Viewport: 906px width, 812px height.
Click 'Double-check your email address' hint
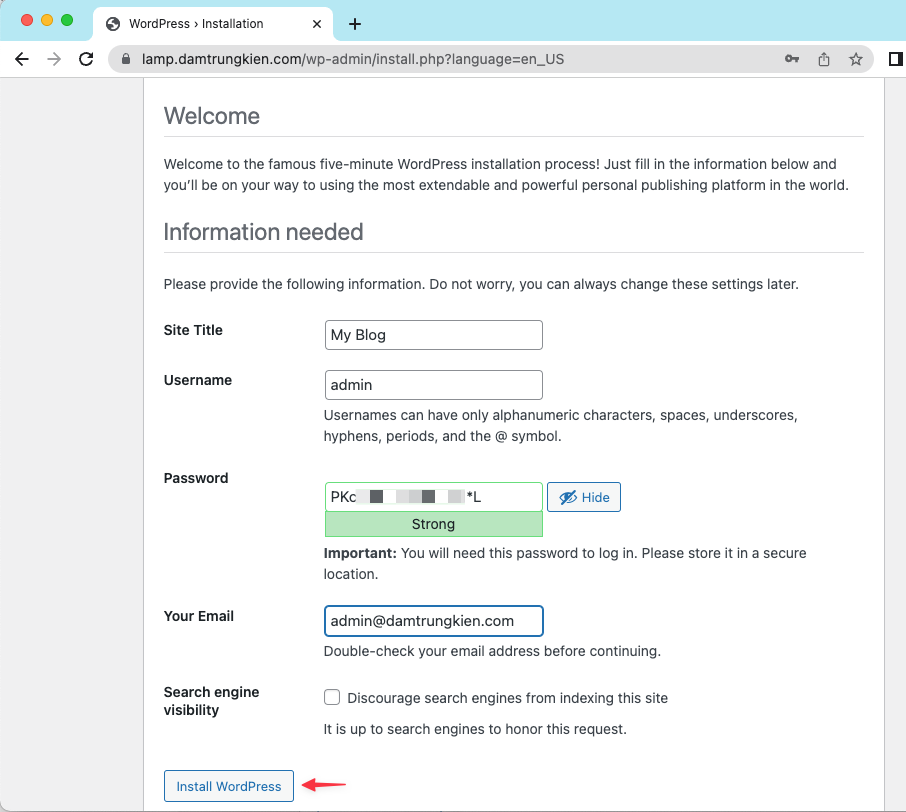tap(492, 651)
